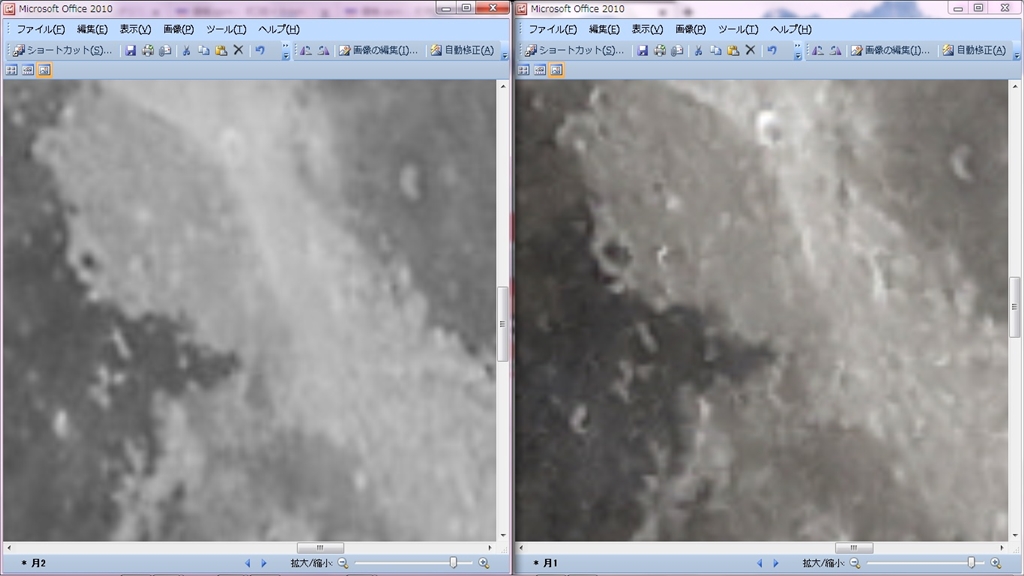The width and height of the screenshot is (1024, 576).
Task: Paste icon in right window toolbar
Action: (733, 50)
